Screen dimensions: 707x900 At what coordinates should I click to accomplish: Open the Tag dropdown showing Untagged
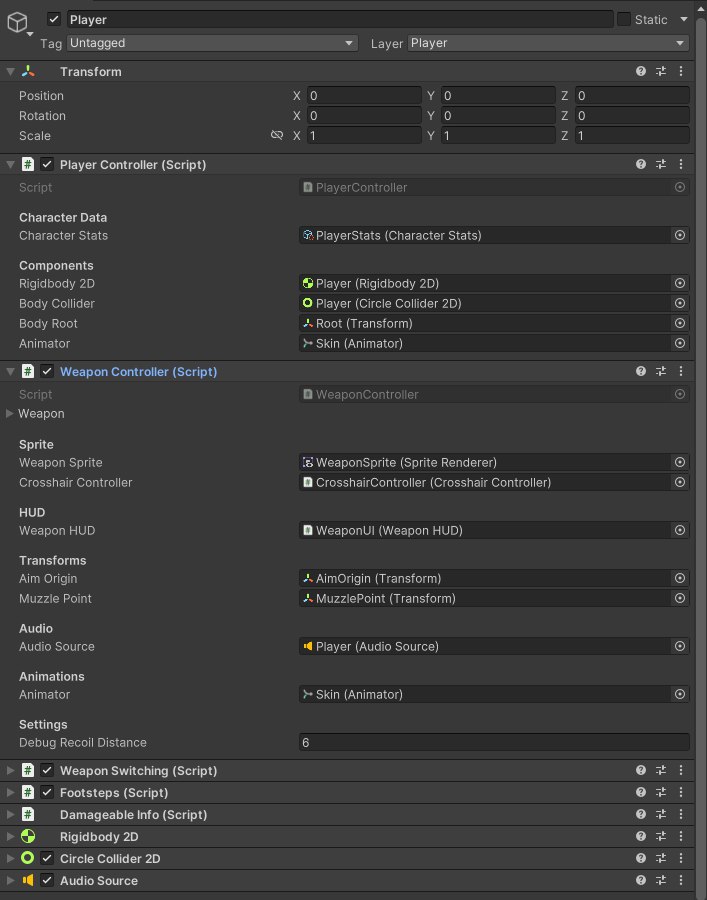tap(212, 43)
